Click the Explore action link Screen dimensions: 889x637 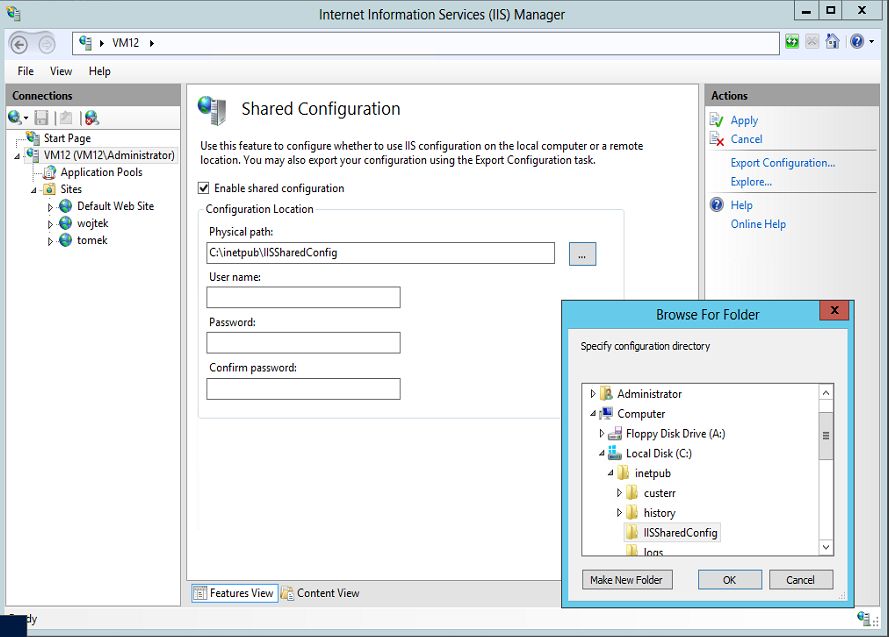[751, 182]
